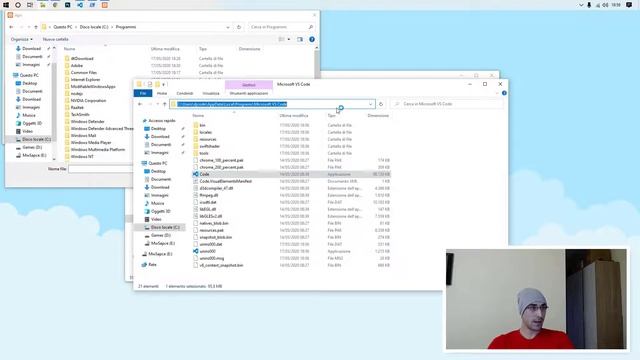Focus the 'Cerca in Microsoft VS Code' search box
640x360 pixels.
(x=447, y=104)
